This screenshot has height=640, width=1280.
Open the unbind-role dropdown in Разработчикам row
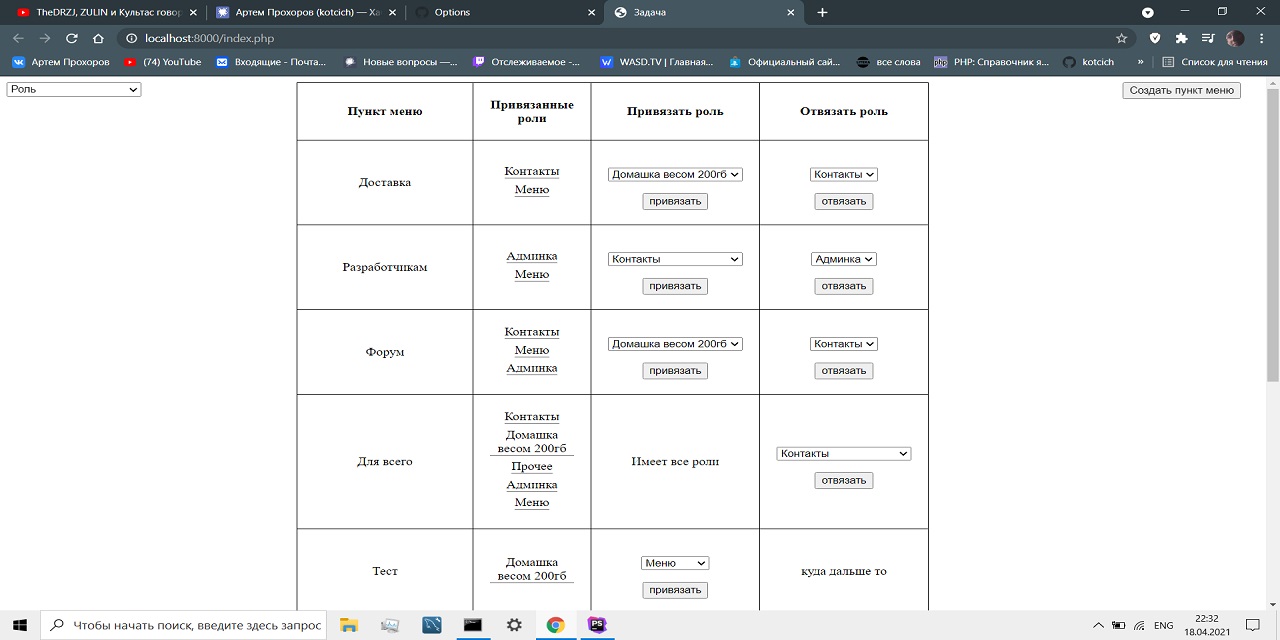pyautogui.click(x=843, y=259)
